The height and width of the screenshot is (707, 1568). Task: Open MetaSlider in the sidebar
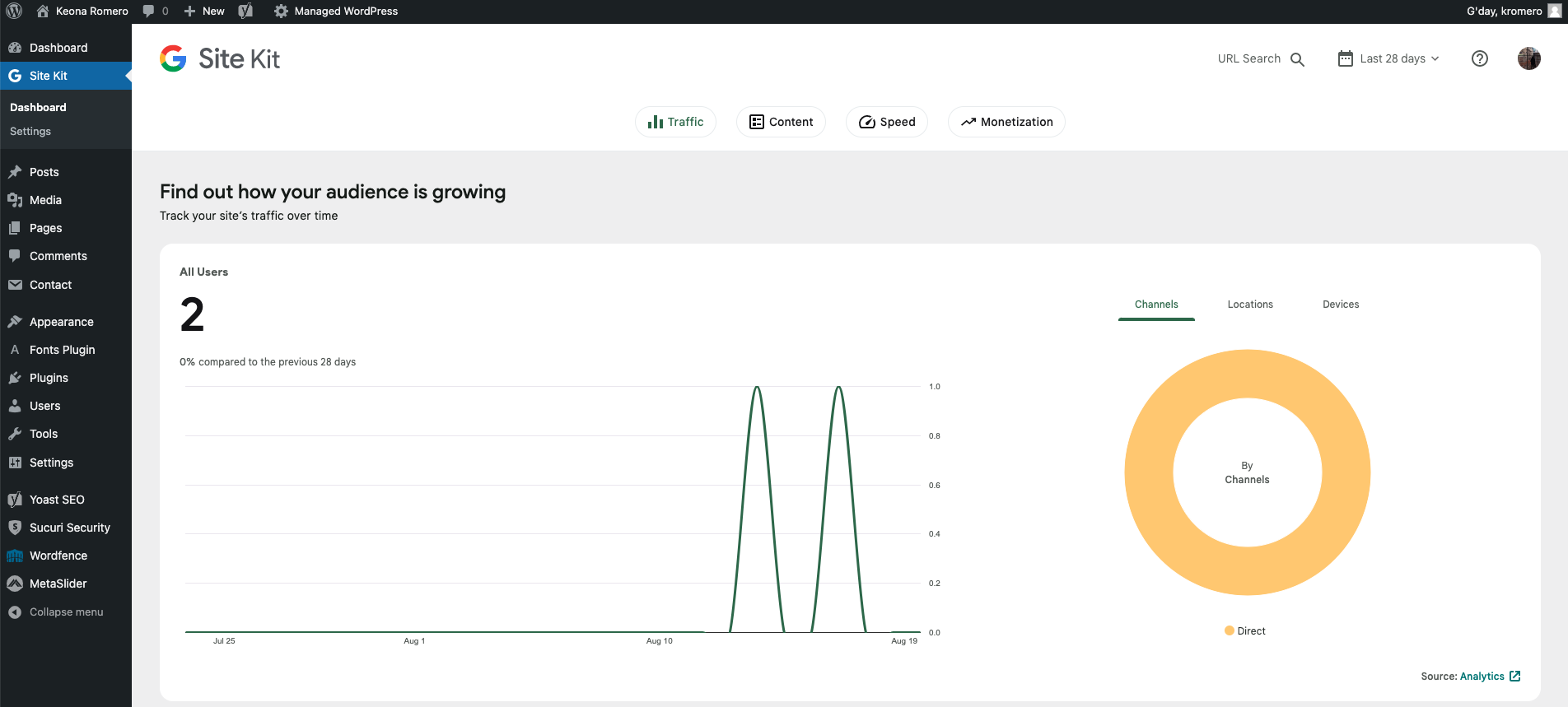click(x=66, y=584)
